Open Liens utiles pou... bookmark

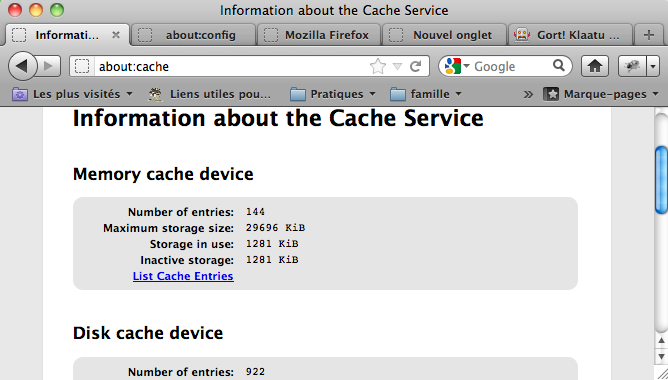[210, 94]
